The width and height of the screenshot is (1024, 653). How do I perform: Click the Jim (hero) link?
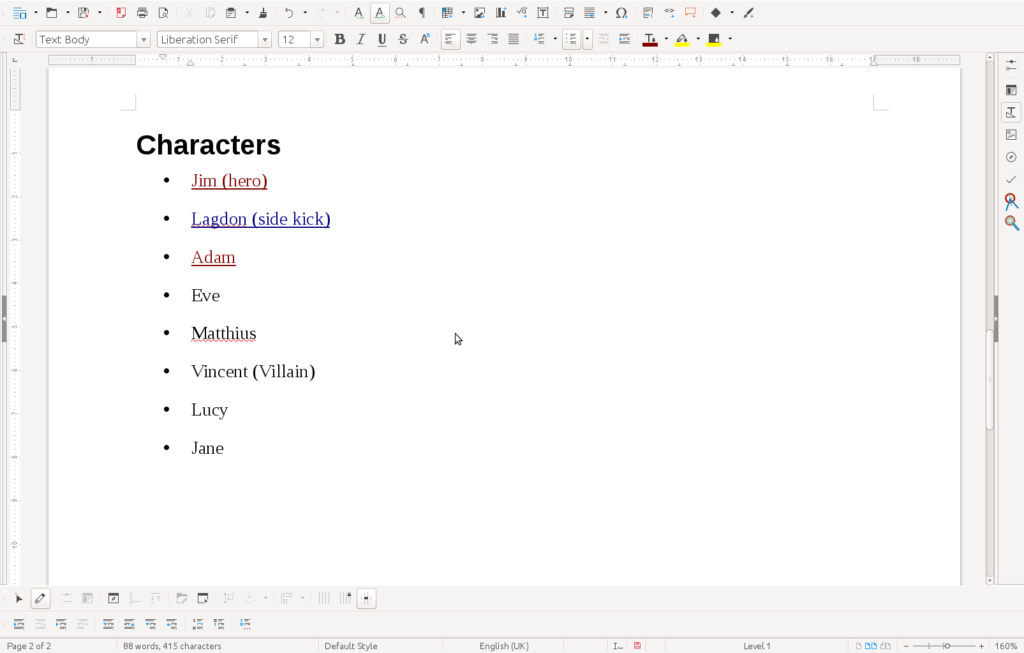point(229,181)
